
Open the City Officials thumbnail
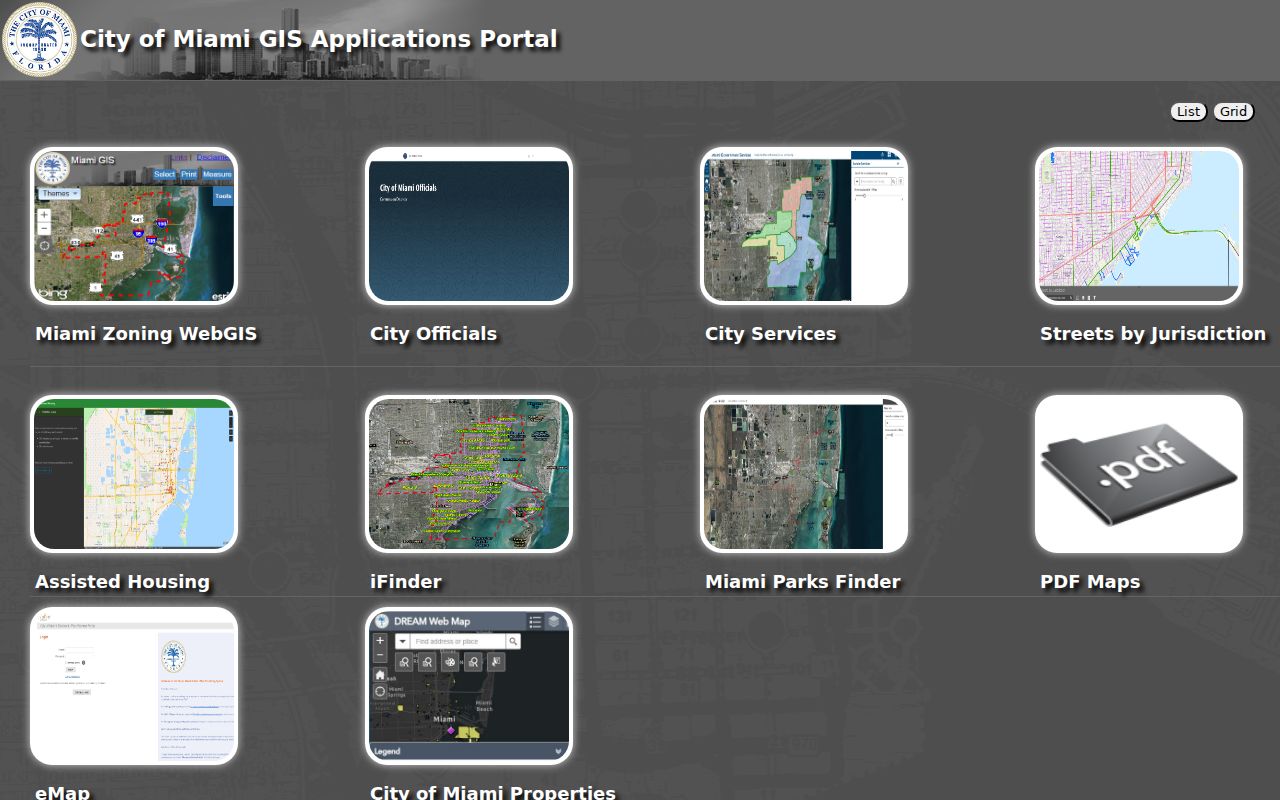pyautogui.click(x=469, y=226)
